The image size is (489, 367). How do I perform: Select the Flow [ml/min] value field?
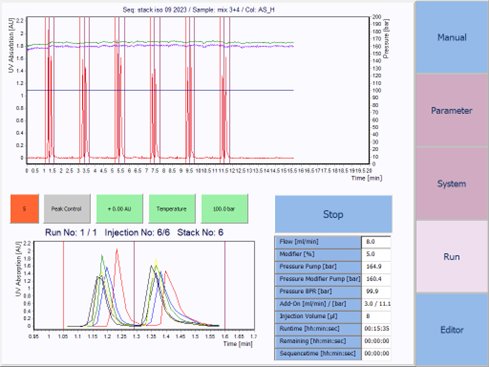[x=376, y=242]
